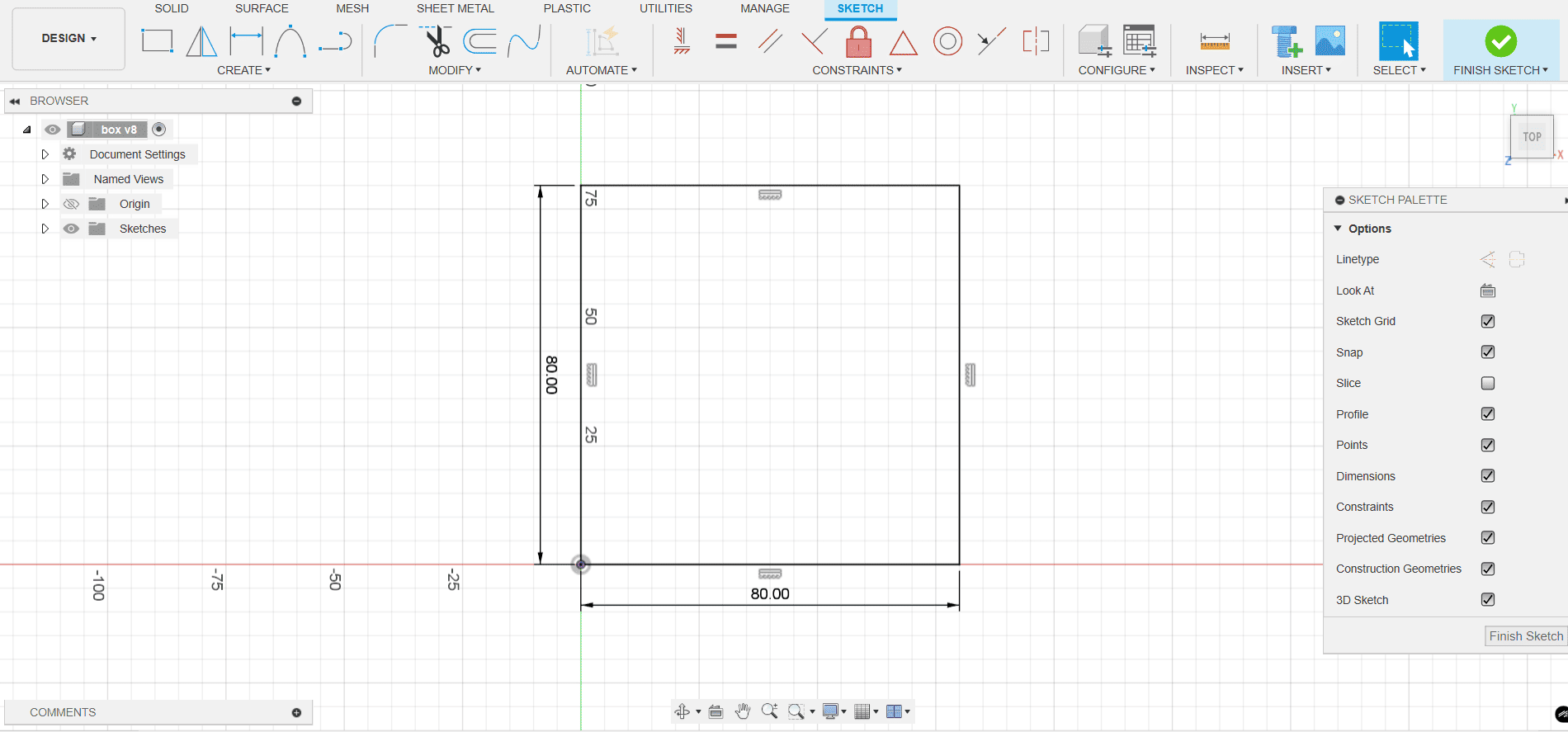Apply the Parallel constraint
The height and width of the screenshot is (732, 1568).
(770, 40)
